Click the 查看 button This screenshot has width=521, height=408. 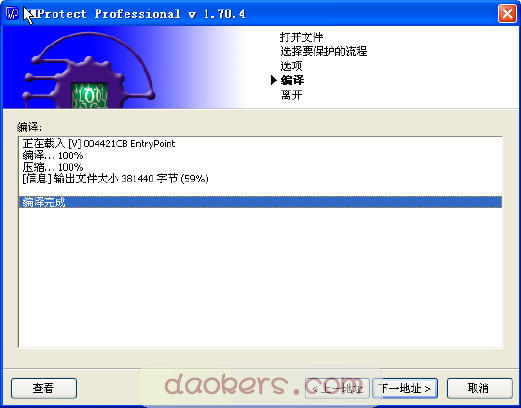pyautogui.click(x=44, y=388)
